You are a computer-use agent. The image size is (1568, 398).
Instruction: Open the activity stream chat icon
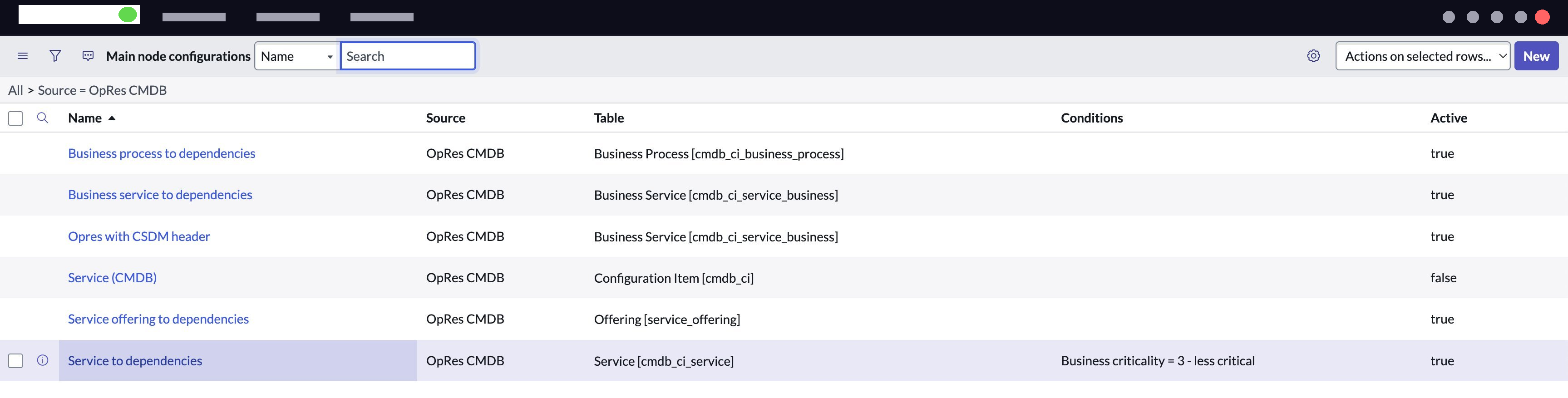pos(88,56)
